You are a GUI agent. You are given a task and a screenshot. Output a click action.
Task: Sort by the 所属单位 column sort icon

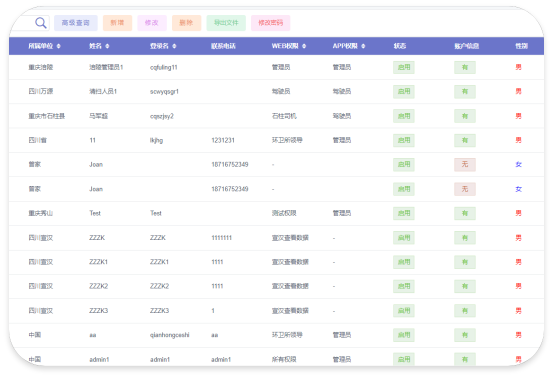coord(59,46)
